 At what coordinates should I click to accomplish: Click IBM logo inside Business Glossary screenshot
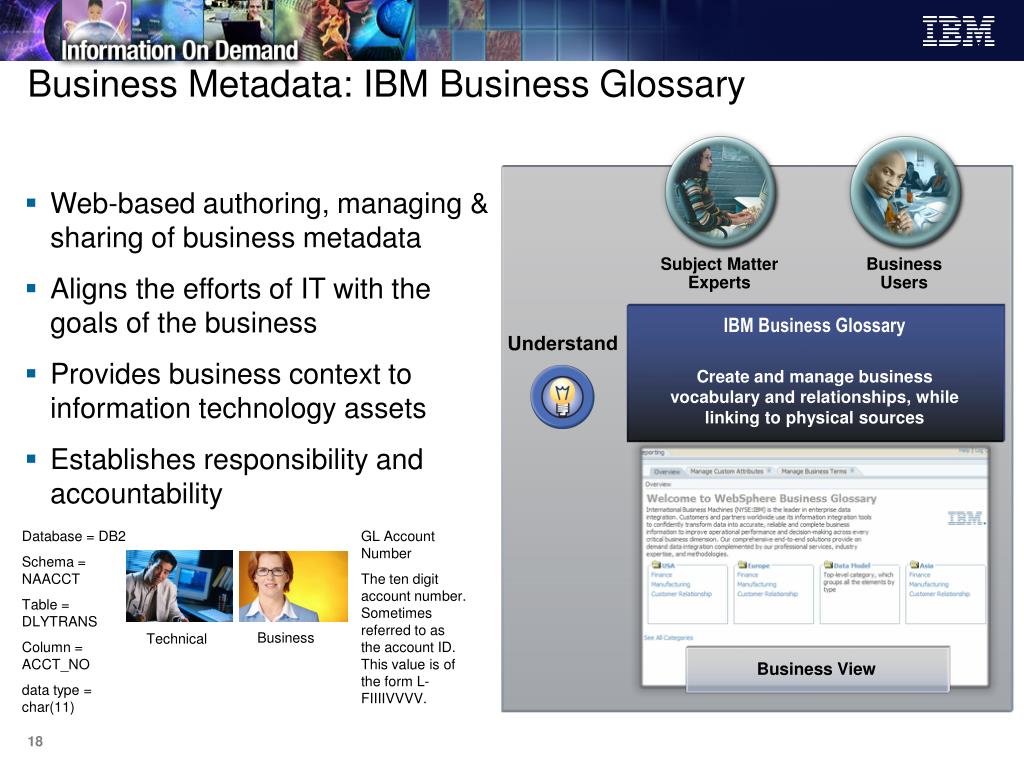(967, 519)
